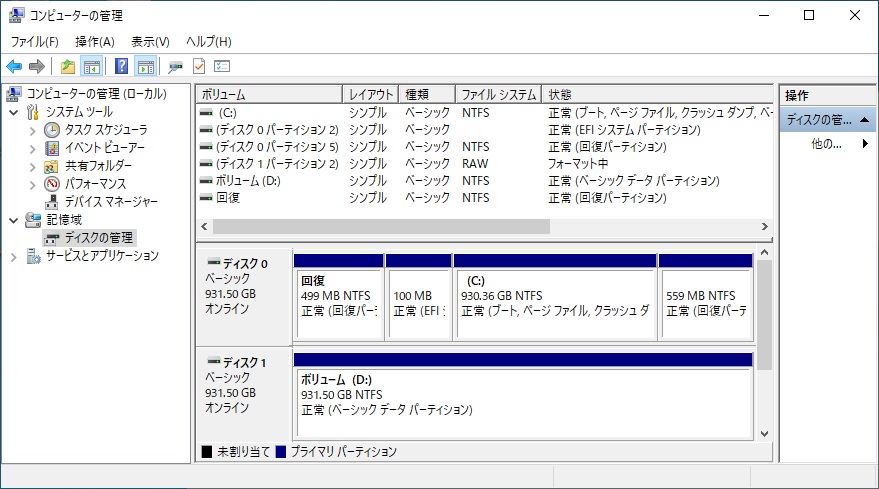Viewport: 879px width, 489px height.
Task: Select the 100 MB EFI partition block
Action: coord(419,297)
